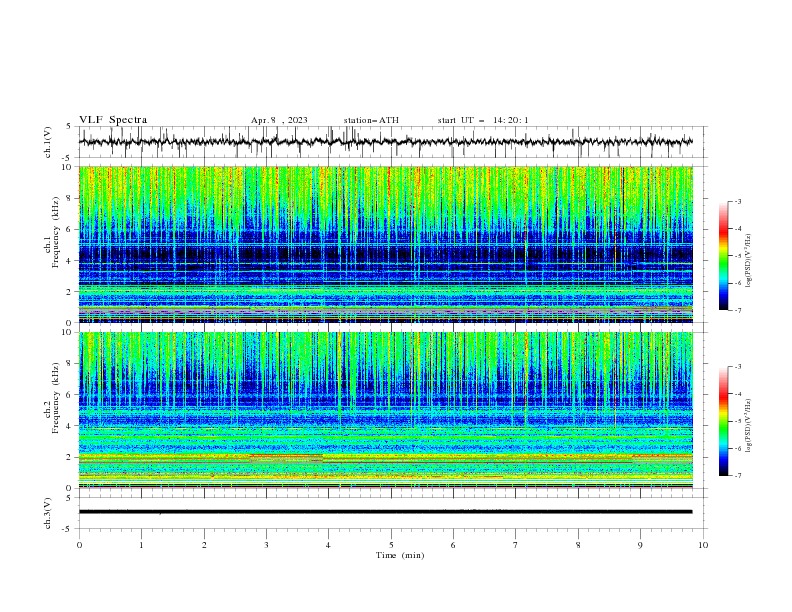Click the "VLF Spectra" plot title

pos(113,120)
